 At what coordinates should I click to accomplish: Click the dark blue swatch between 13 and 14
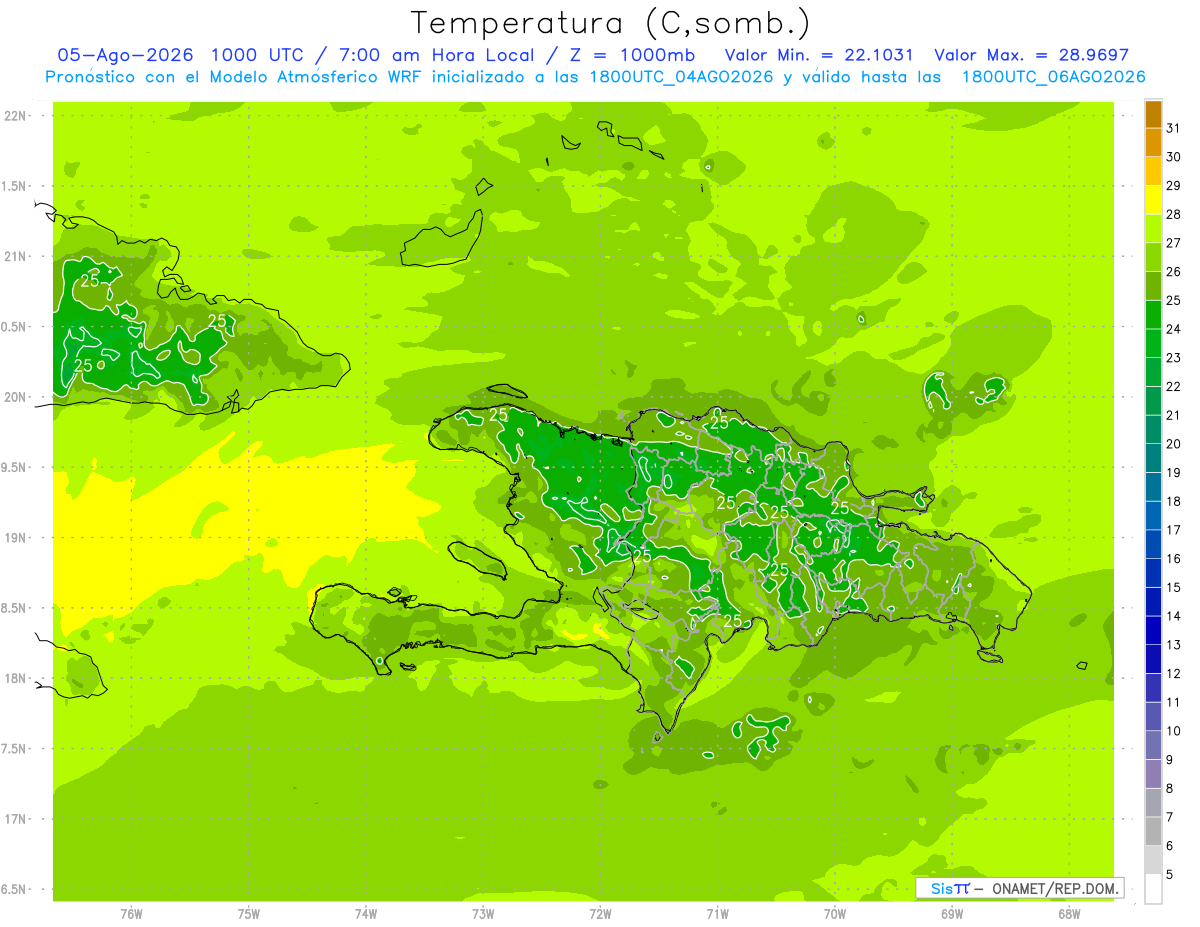click(1153, 630)
